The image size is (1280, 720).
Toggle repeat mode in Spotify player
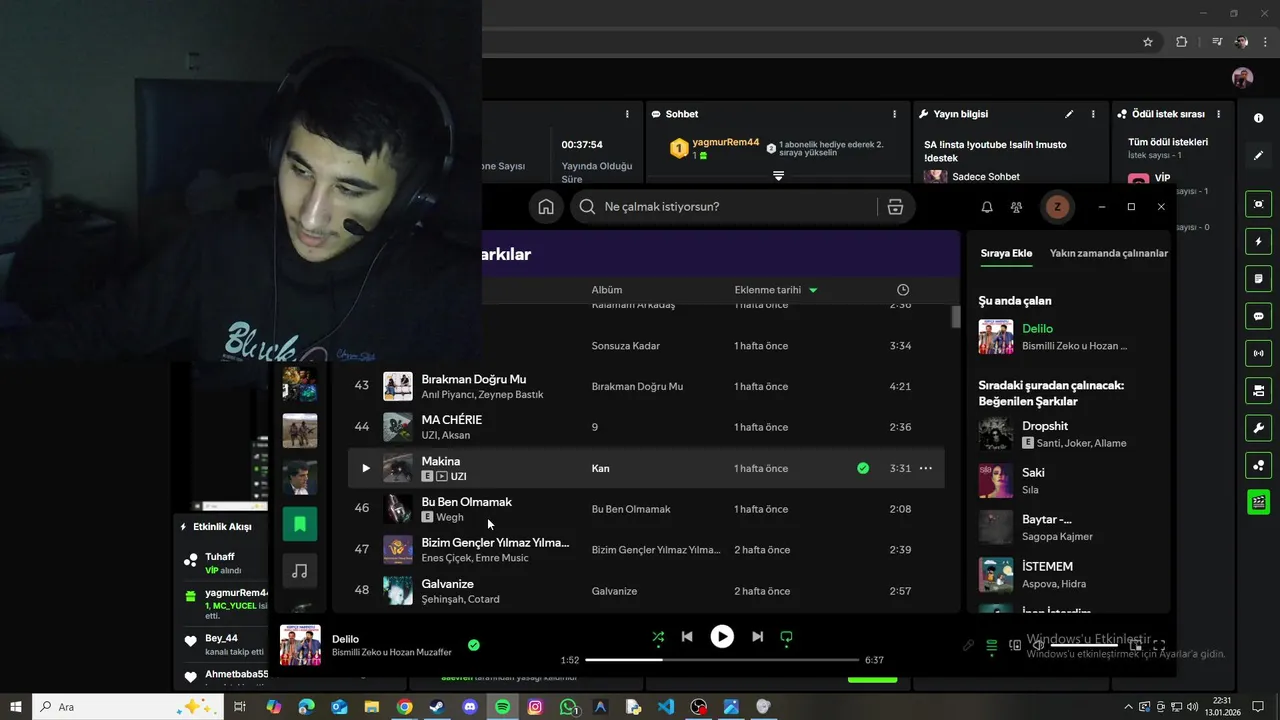pos(786,637)
